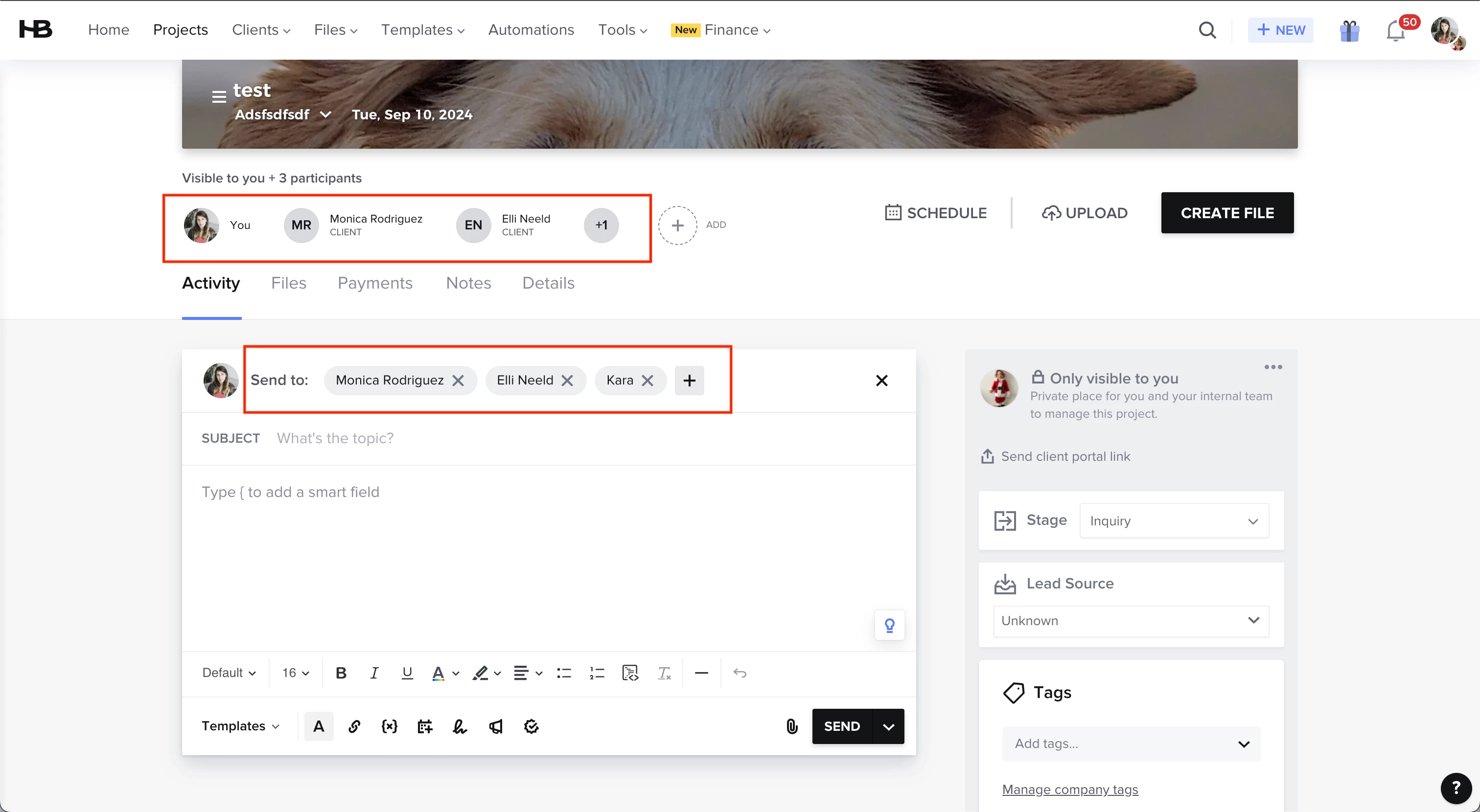This screenshot has width=1480, height=812.
Task: Click the signature pen icon
Action: 460,726
